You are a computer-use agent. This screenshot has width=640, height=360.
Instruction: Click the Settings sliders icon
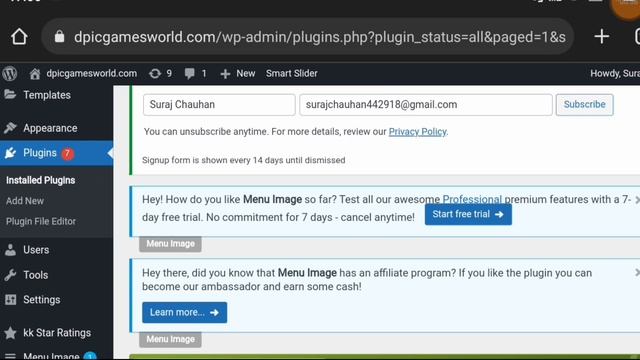(11, 300)
